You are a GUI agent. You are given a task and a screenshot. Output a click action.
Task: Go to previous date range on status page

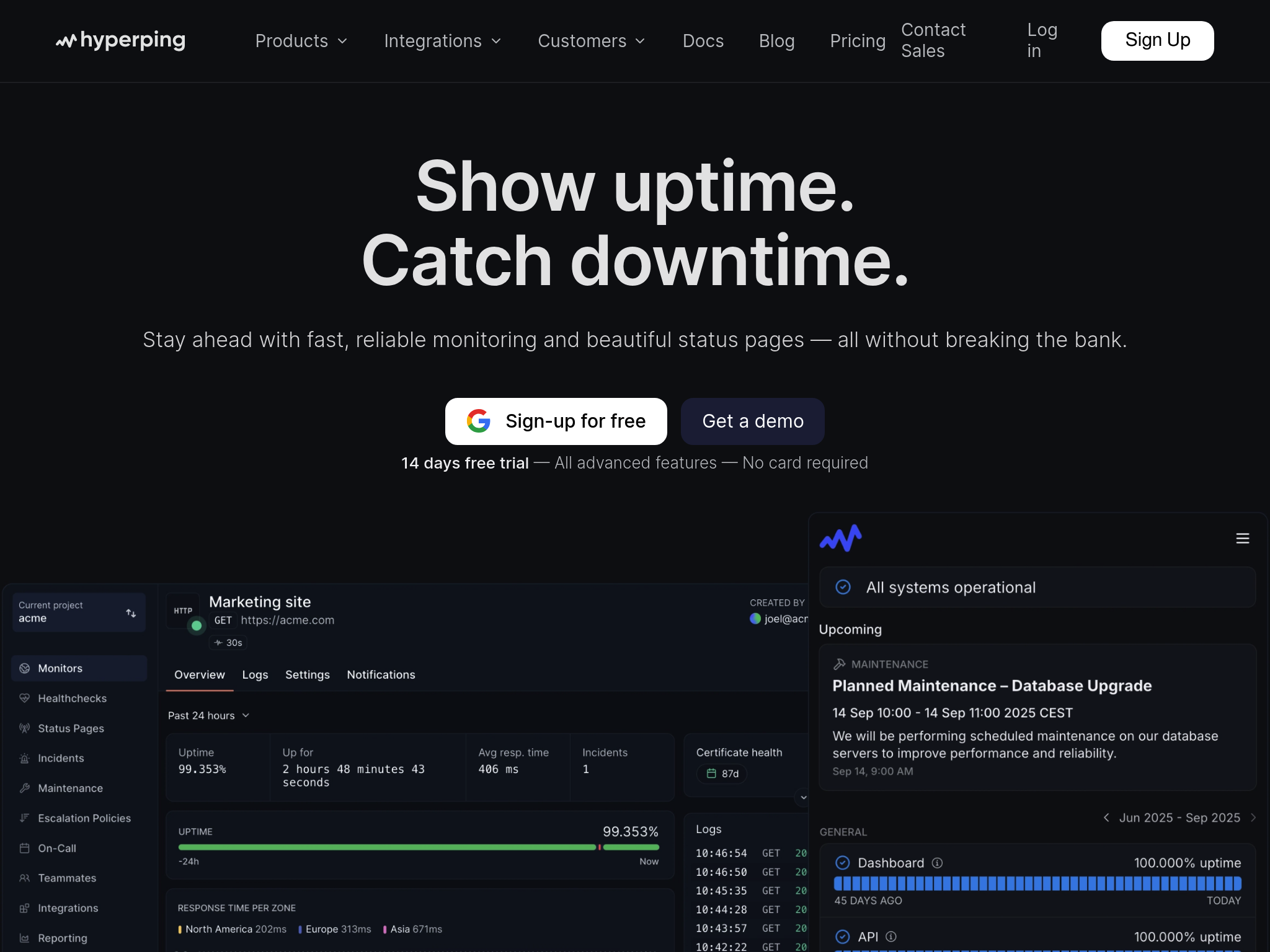click(1106, 818)
